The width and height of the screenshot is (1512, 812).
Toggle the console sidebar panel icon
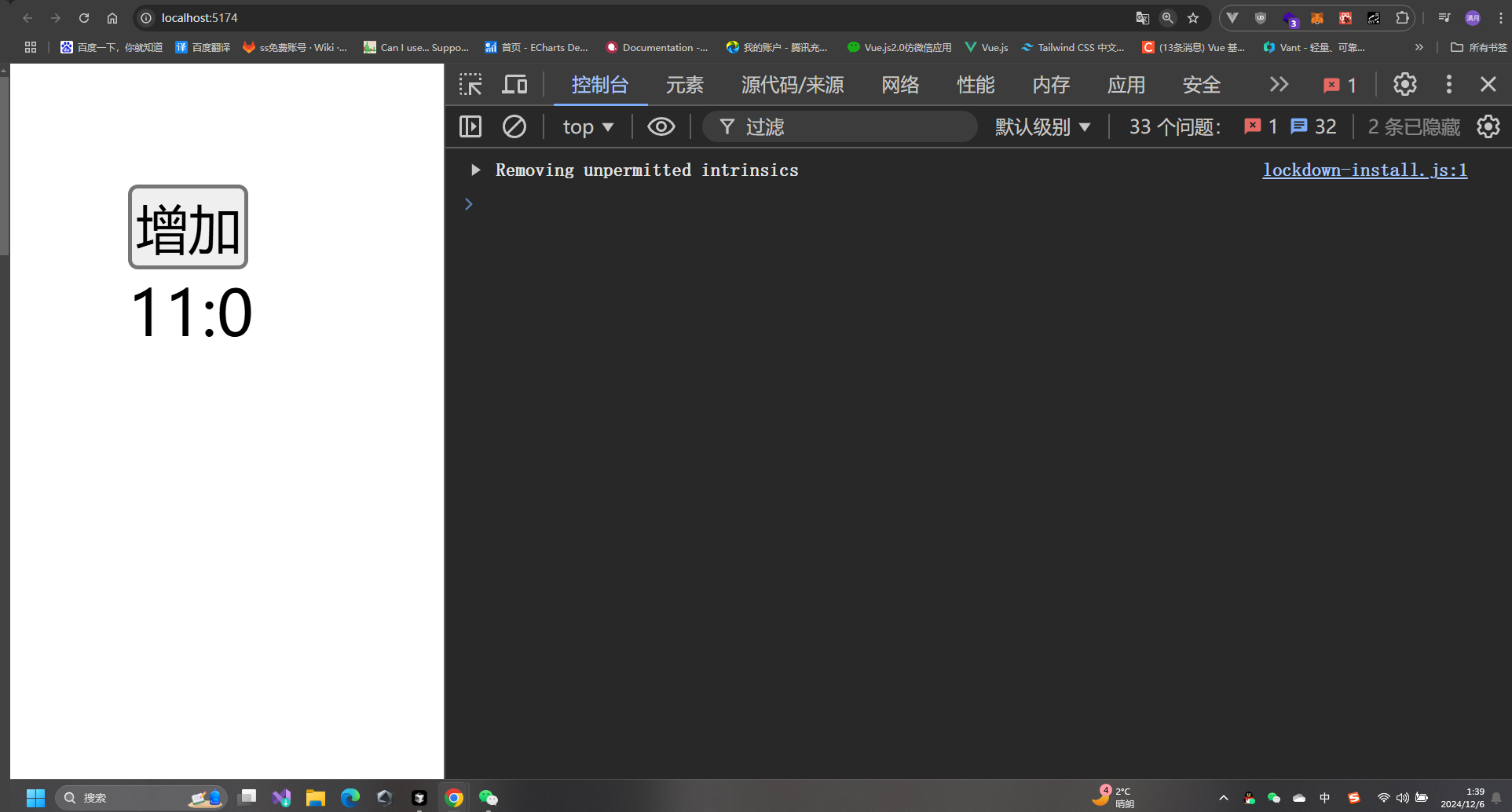tap(470, 126)
